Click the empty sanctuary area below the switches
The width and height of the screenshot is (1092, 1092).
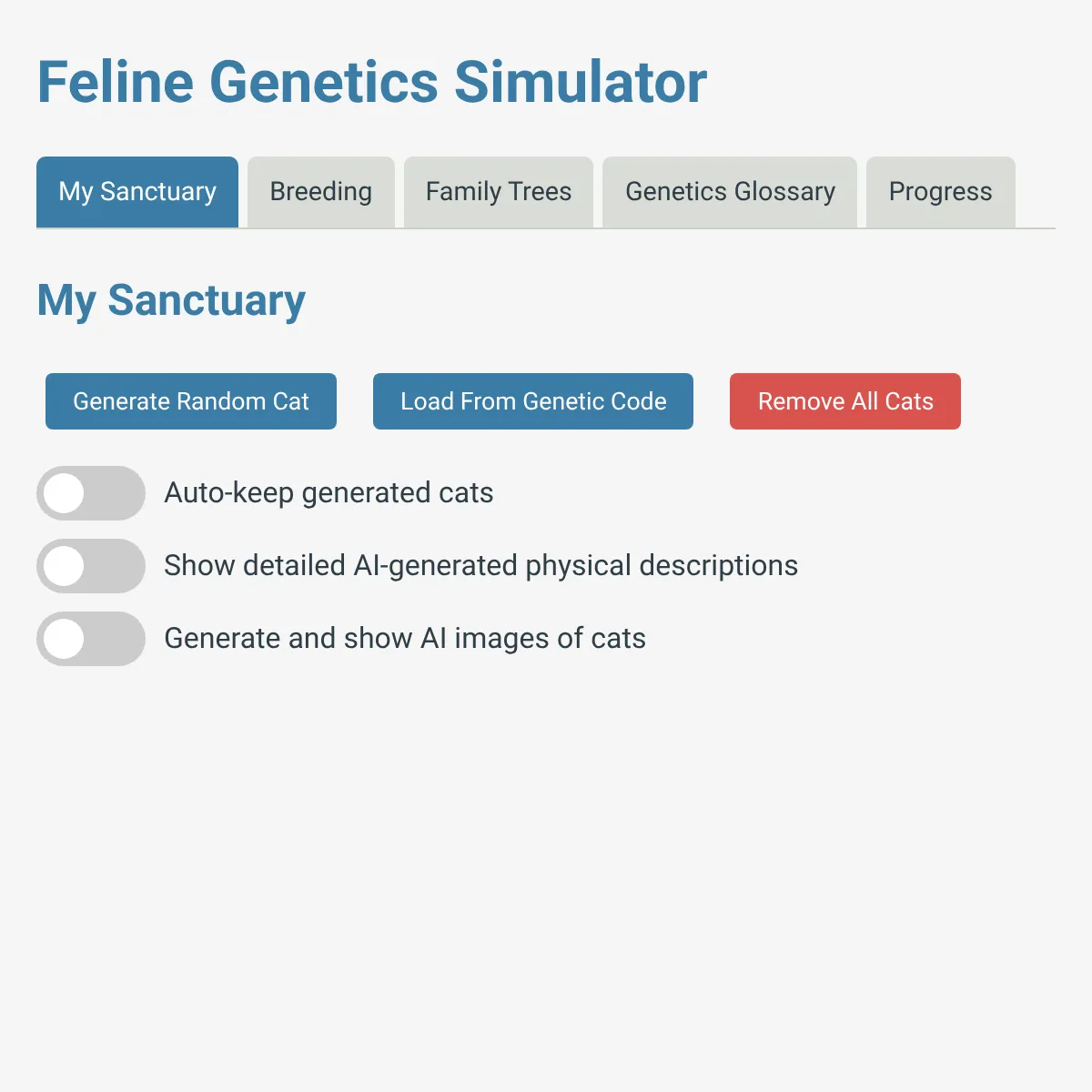point(546,864)
